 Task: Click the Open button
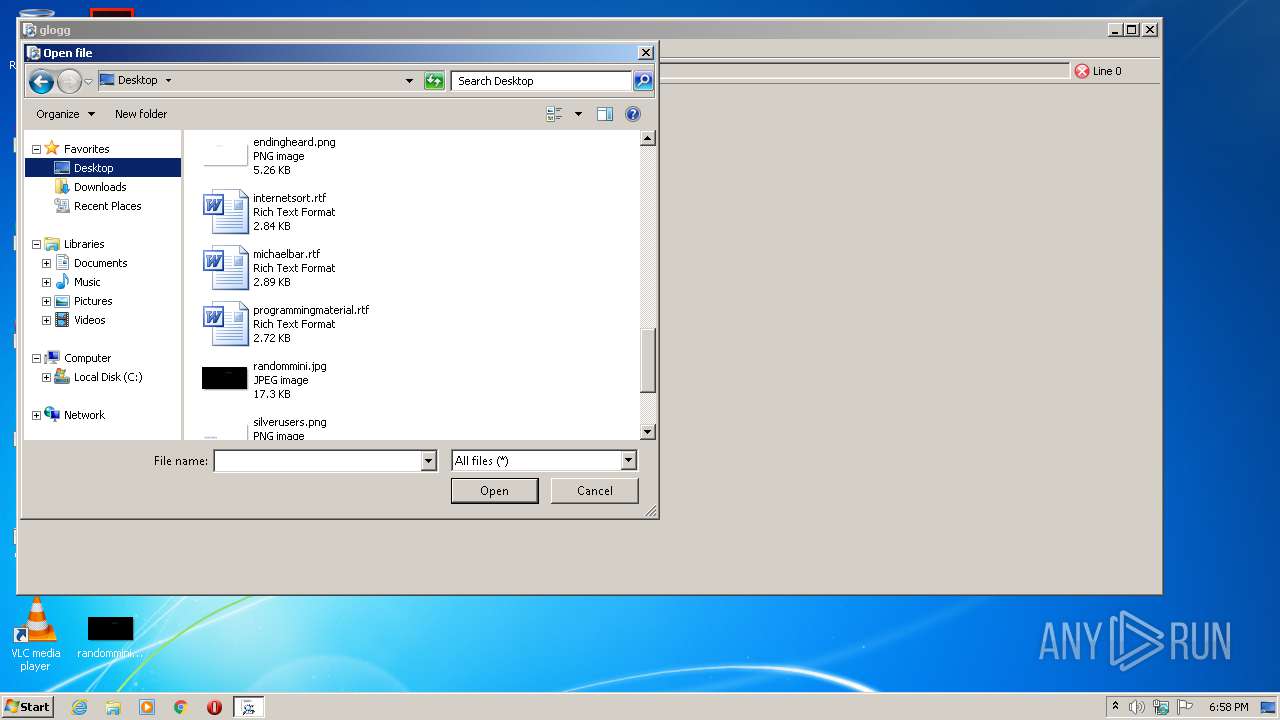[494, 491]
